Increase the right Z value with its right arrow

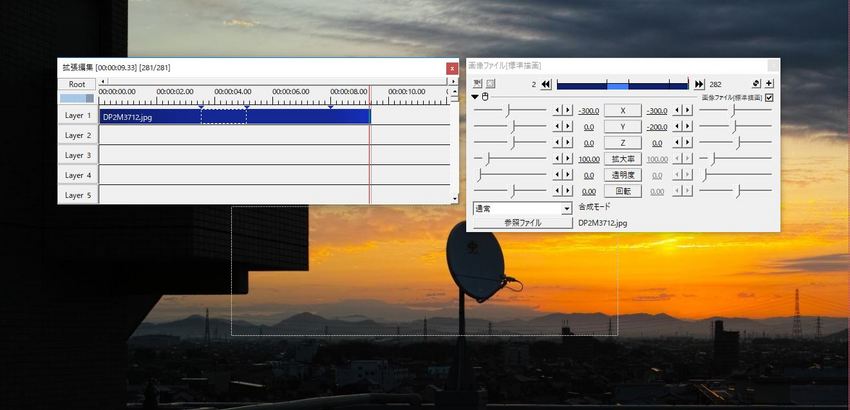pyautogui.click(x=687, y=143)
